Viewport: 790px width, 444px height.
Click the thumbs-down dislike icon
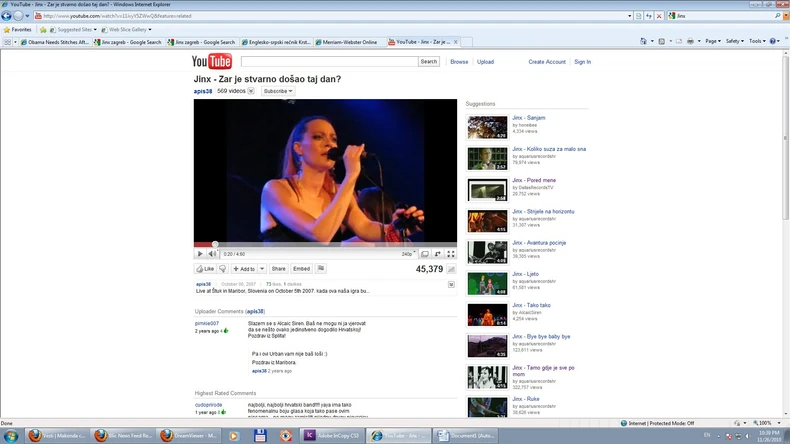pyautogui.click(x=223, y=269)
